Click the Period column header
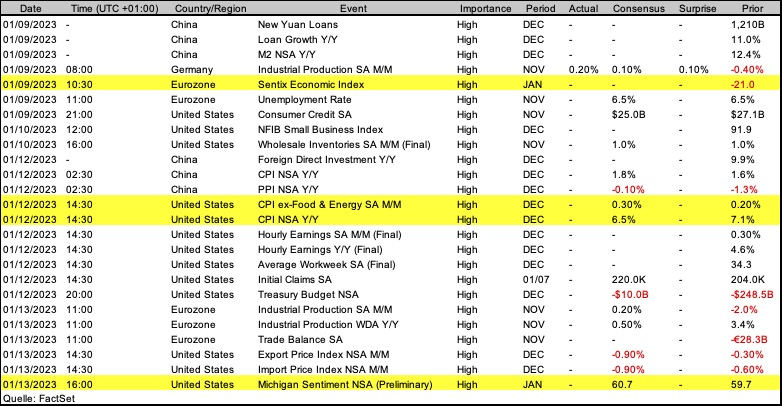This screenshot has height=406, width=782. coord(540,8)
